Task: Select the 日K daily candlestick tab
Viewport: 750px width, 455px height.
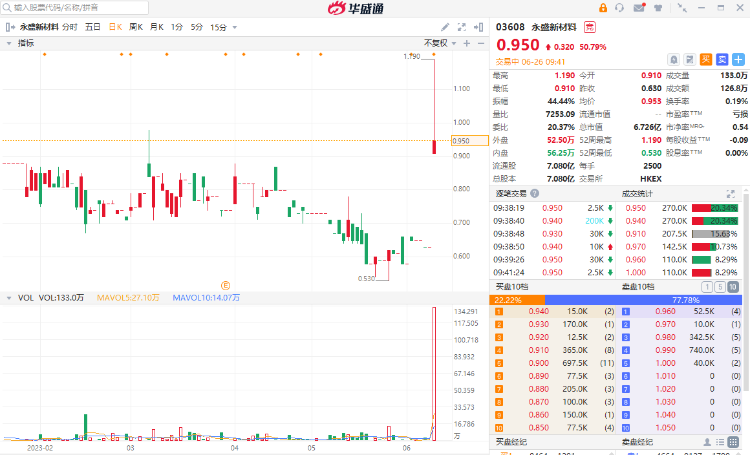Action: pos(115,27)
